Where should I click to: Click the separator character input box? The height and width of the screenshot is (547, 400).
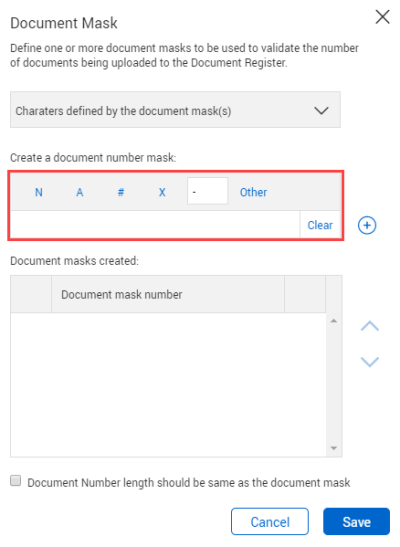click(207, 191)
